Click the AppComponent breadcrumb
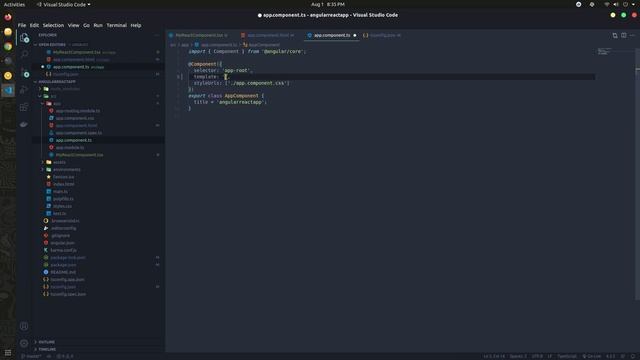 [262, 45]
